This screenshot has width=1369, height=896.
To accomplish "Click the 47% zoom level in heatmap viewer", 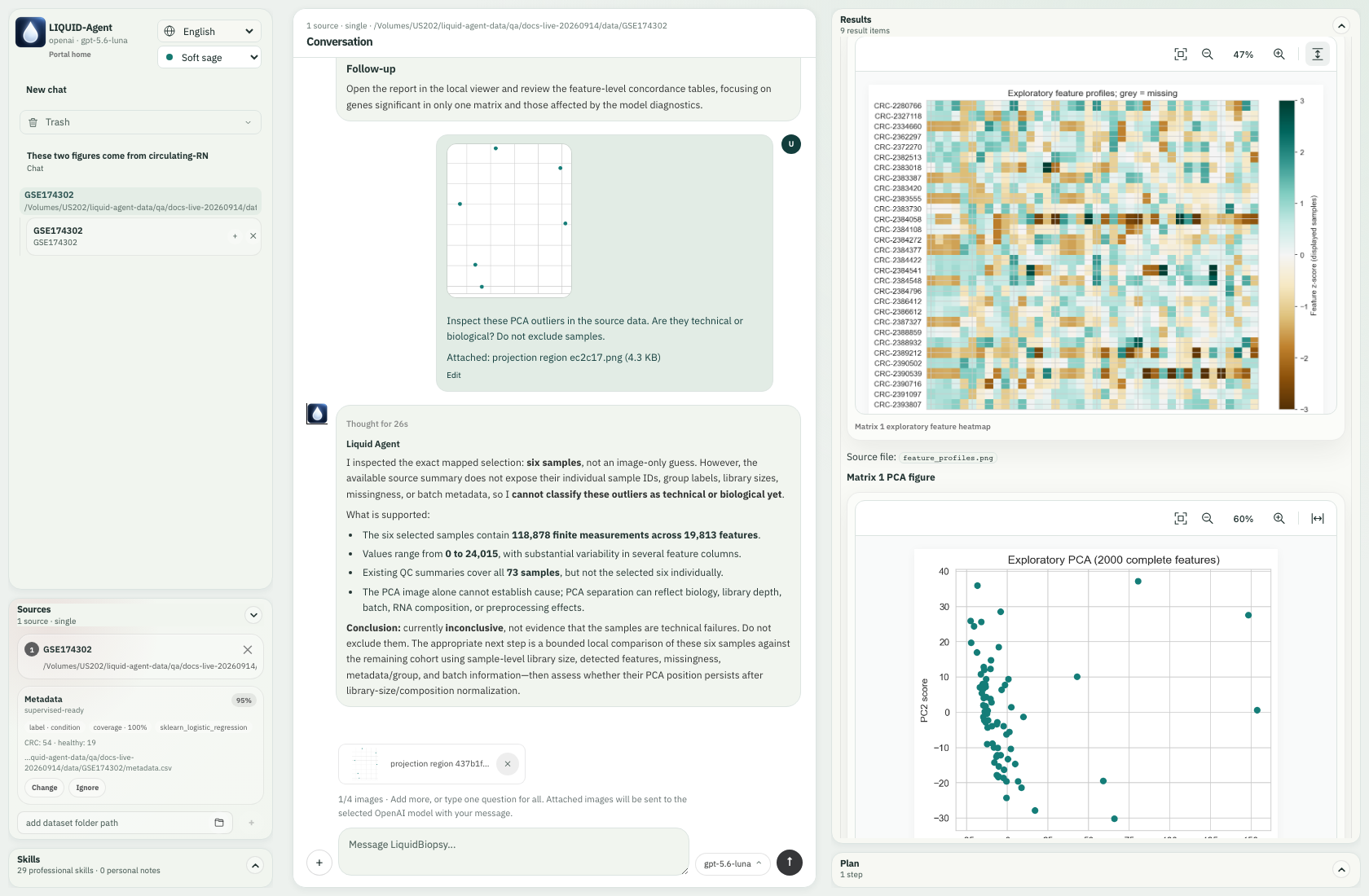I will pyautogui.click(x=1244, y=55).
